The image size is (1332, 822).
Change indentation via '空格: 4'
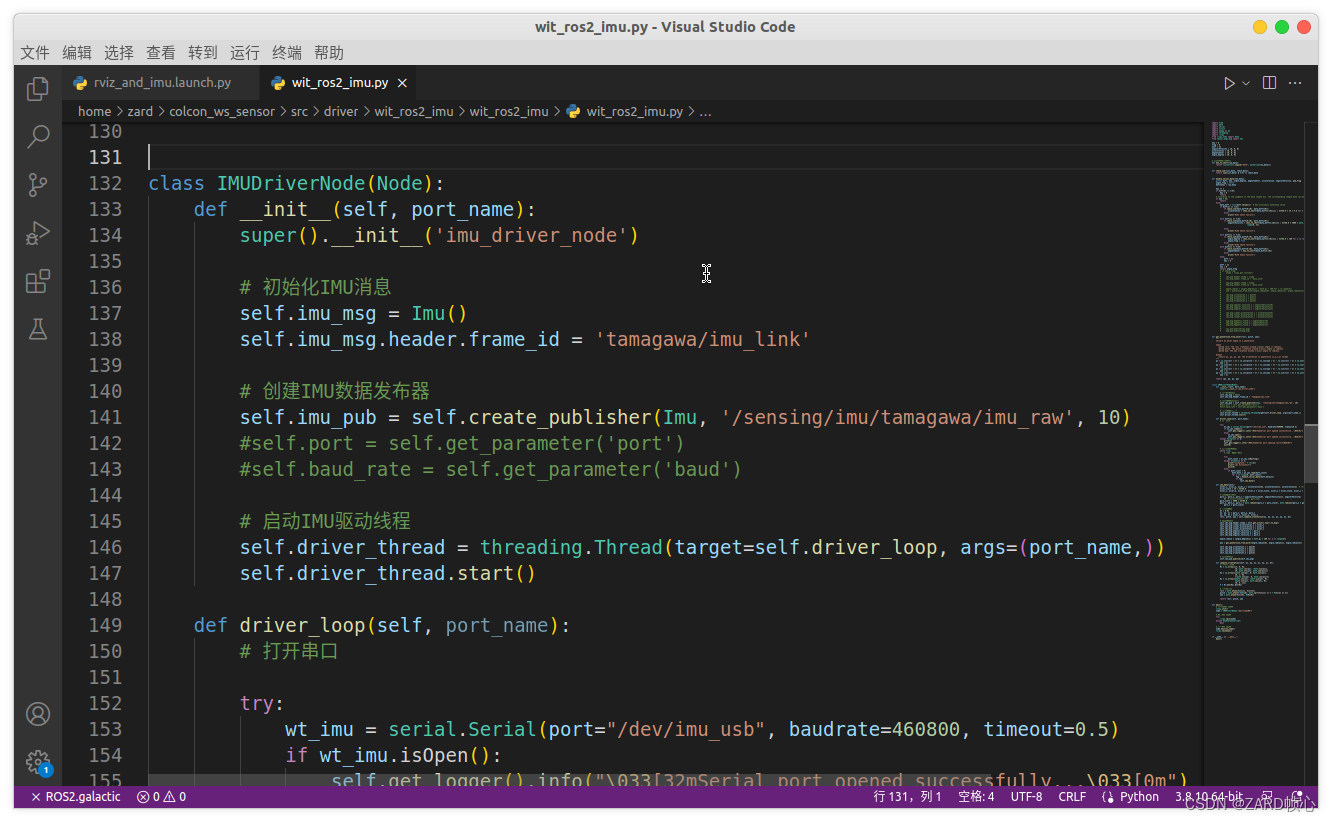[x=976, y=797]
